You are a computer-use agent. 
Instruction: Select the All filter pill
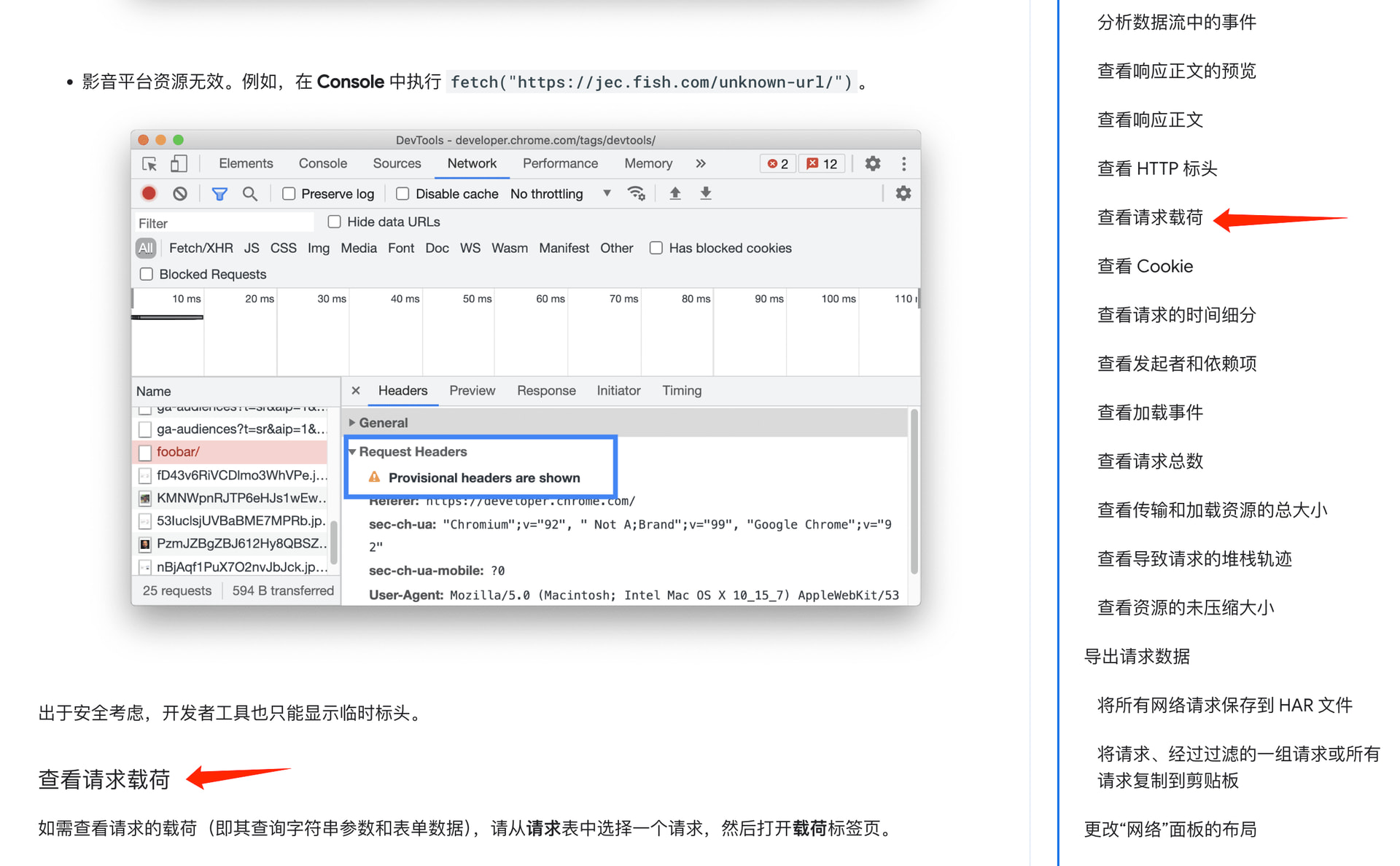click(x=146, y=248)
